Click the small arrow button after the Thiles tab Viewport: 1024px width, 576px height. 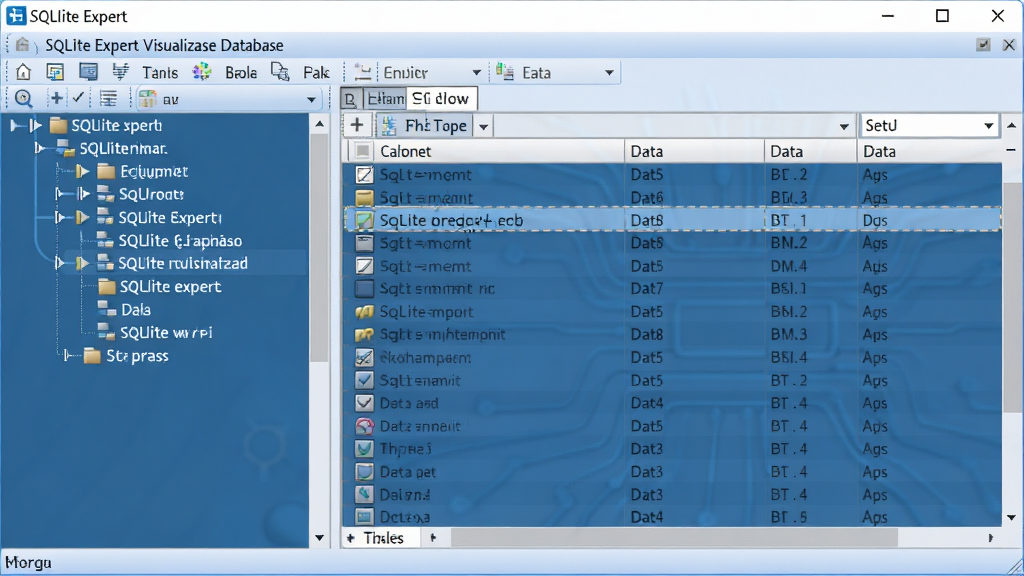[x=432, y=538]
